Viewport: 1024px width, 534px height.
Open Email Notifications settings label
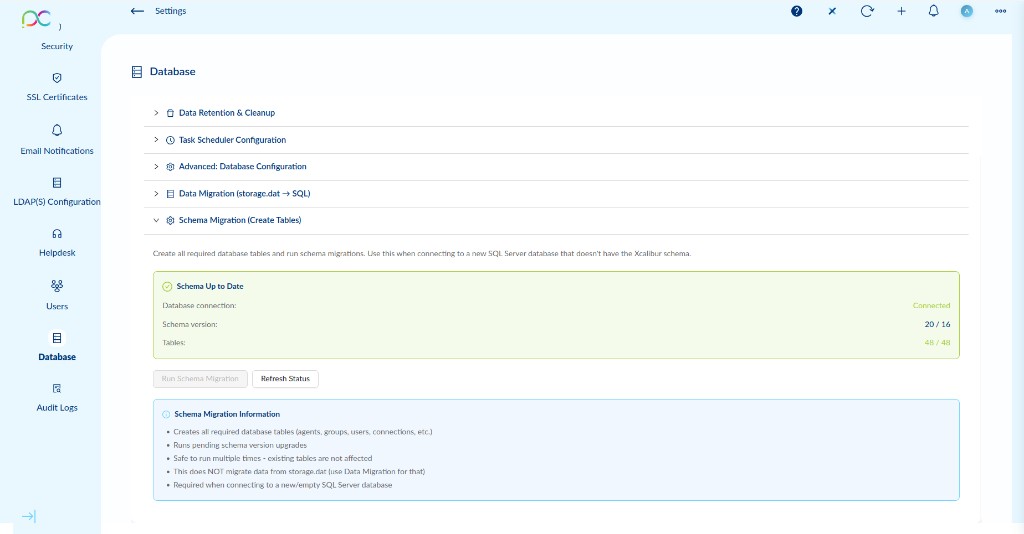tap(57, 151)
